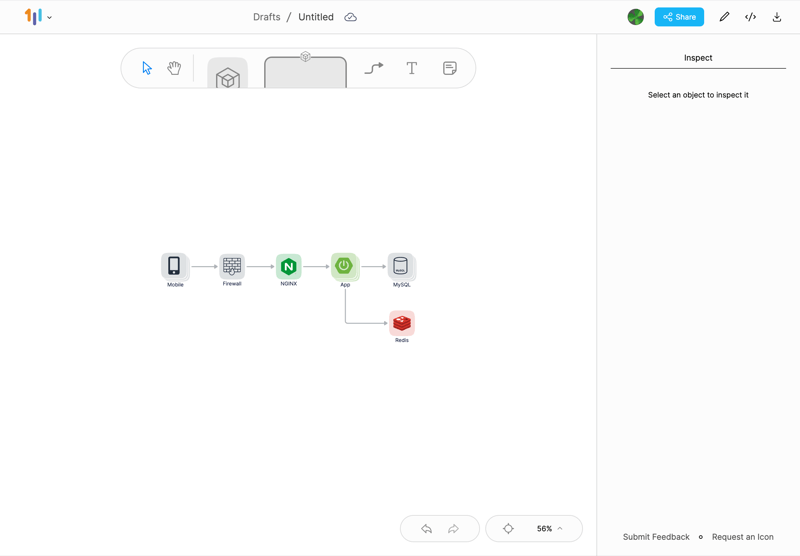Image resolution: width=800 pixels, height=556 pixels.
Task: Select the Mobile node icon
Action: coord(174,266)
